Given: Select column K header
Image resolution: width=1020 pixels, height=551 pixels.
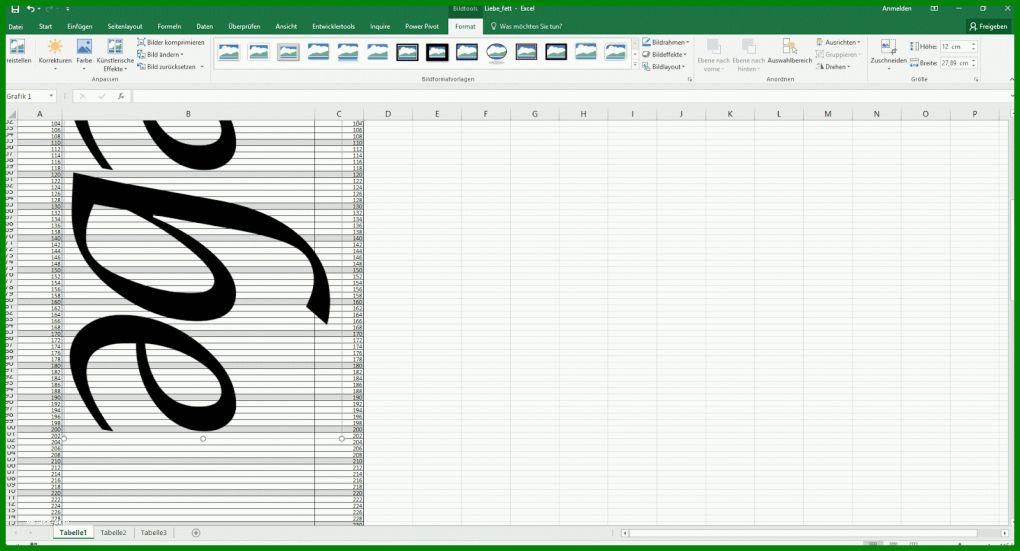Looking at the screenshot, I should (730, 114).
